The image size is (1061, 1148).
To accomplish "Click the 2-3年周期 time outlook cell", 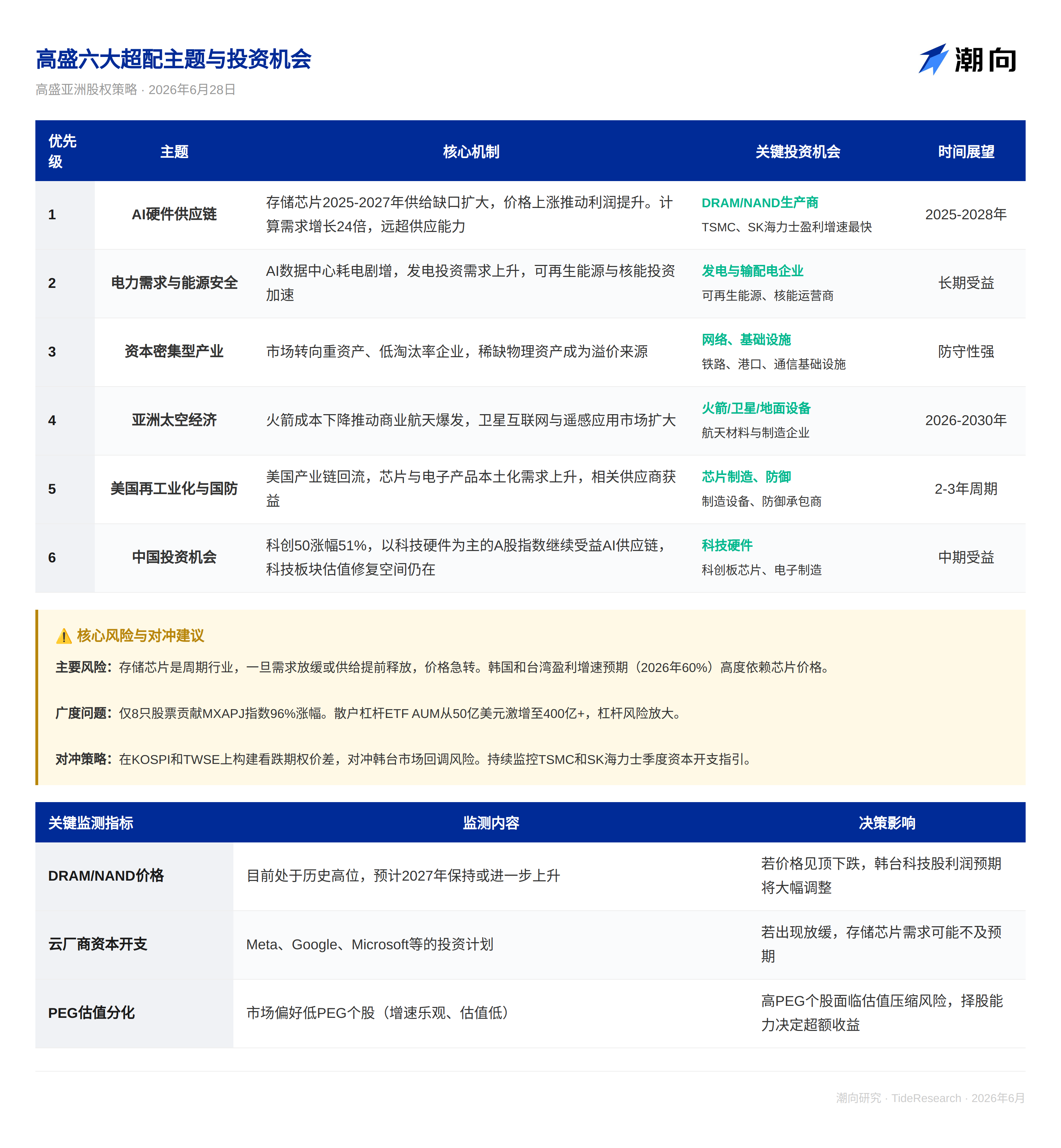I will 966,488.
